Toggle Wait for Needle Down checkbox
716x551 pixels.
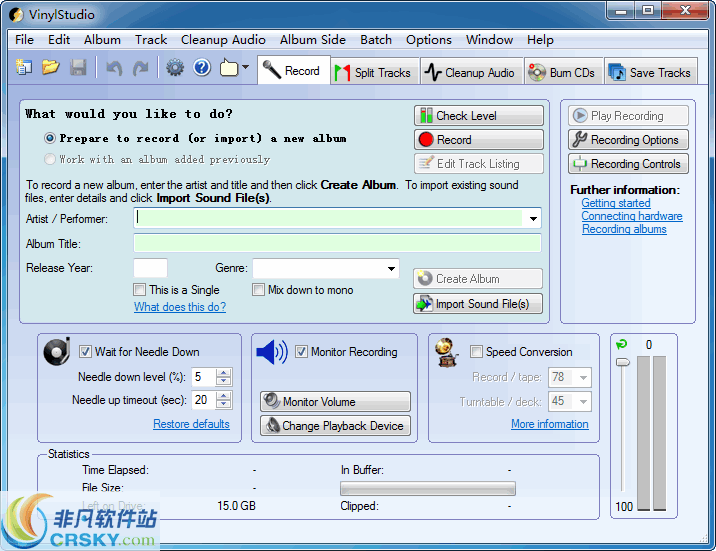coord(85,352)
